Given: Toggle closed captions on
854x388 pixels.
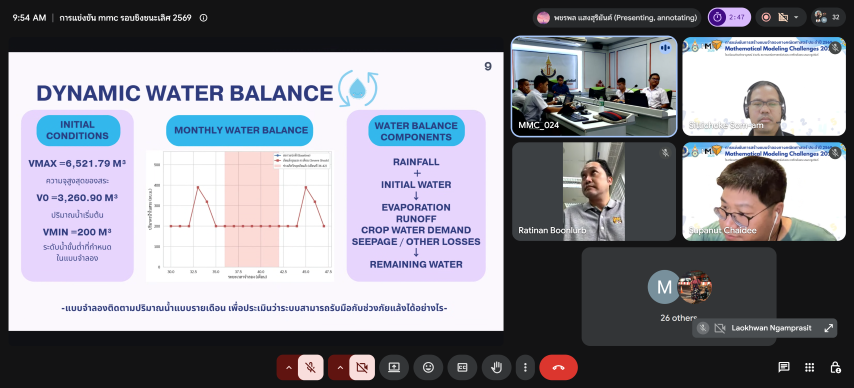Looking at the screenshot, I should (462, 367).
